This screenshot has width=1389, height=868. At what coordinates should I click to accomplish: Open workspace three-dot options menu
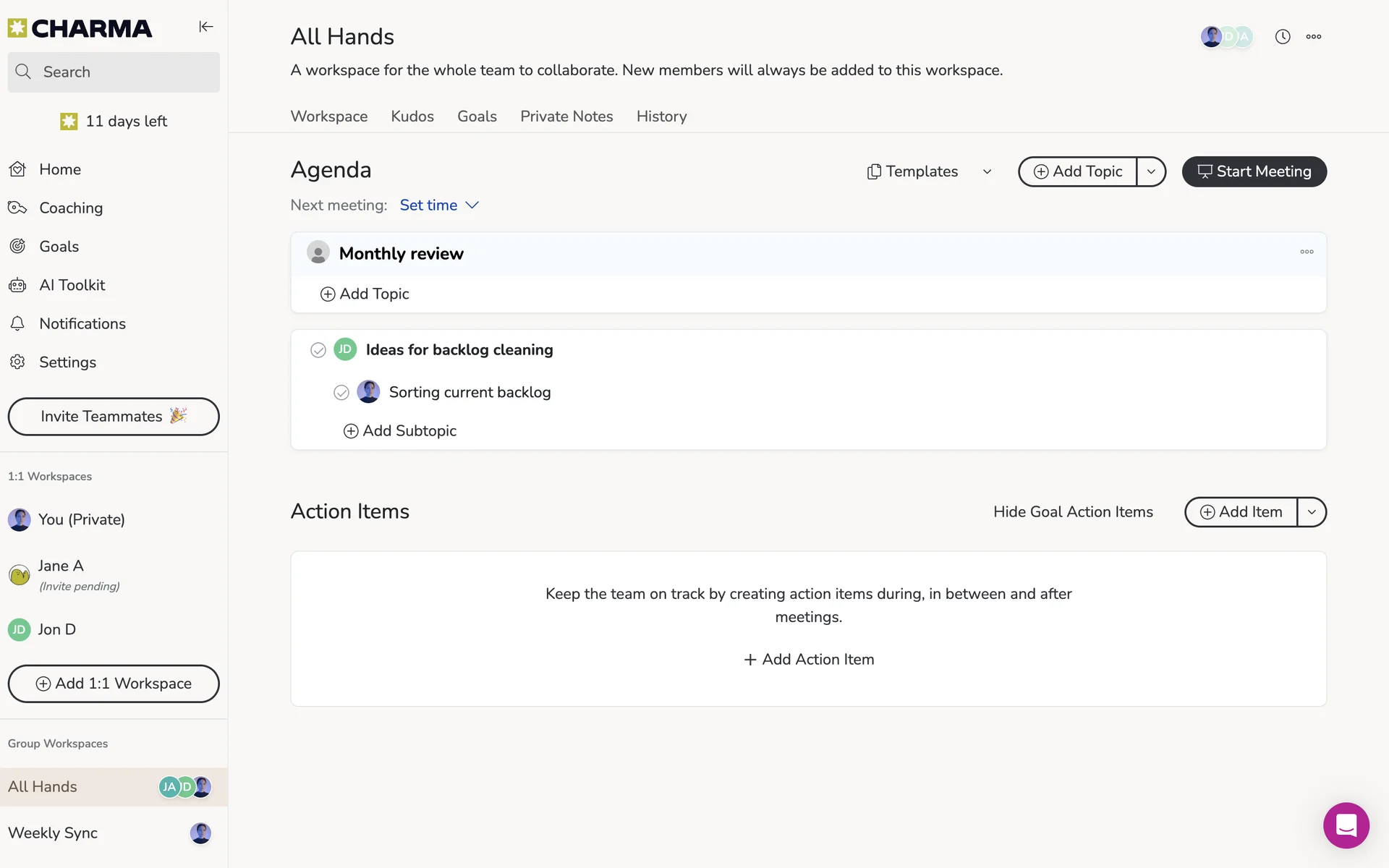pos(1314,37)
